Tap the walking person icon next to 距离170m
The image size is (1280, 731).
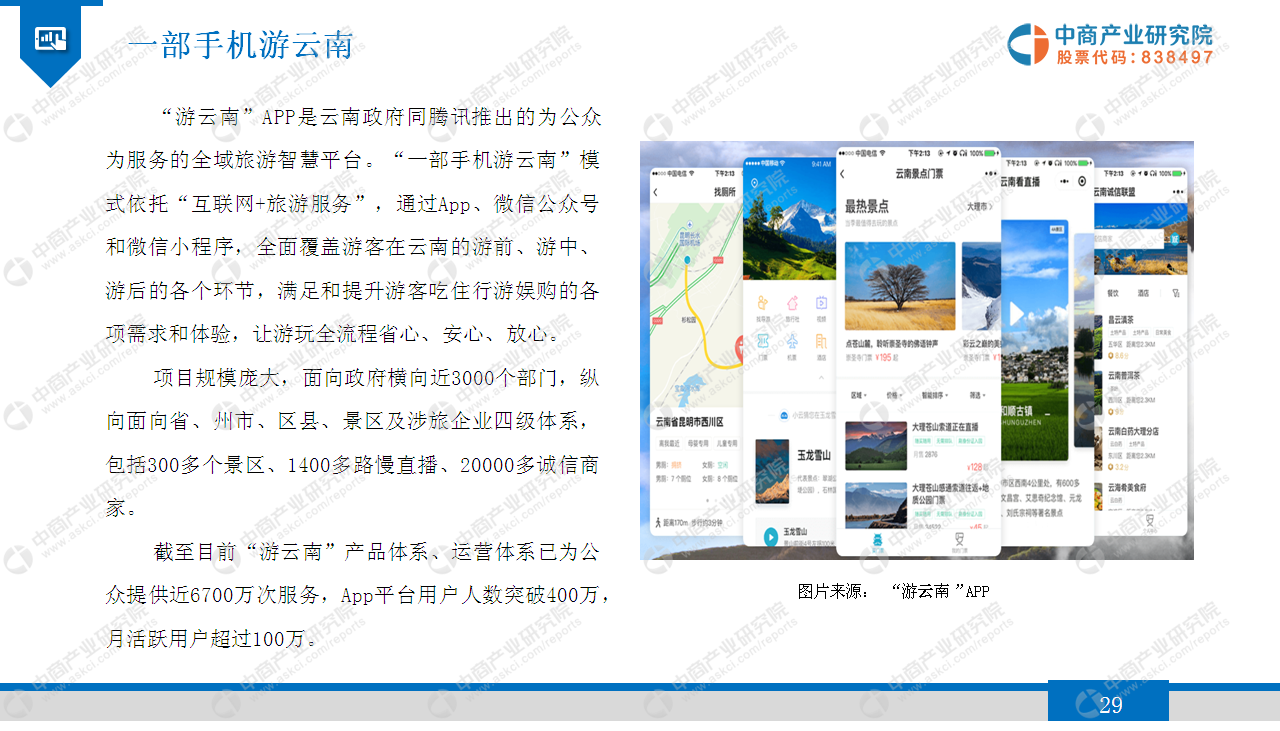pyautogui.click(x=657, y=522)
